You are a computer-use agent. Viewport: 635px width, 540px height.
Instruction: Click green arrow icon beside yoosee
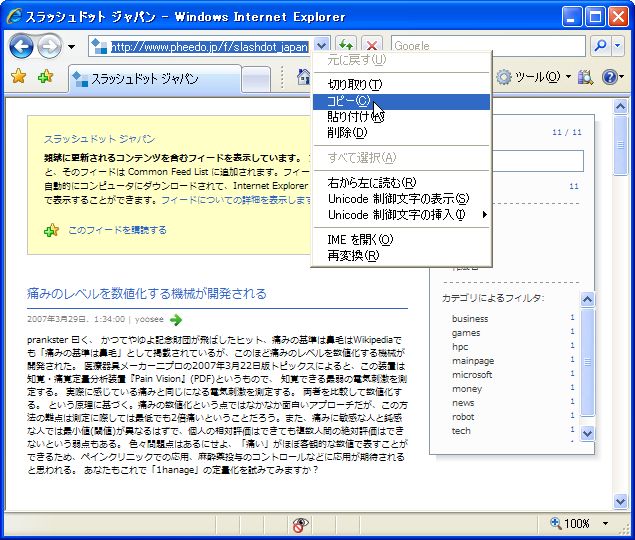[176, 320]
